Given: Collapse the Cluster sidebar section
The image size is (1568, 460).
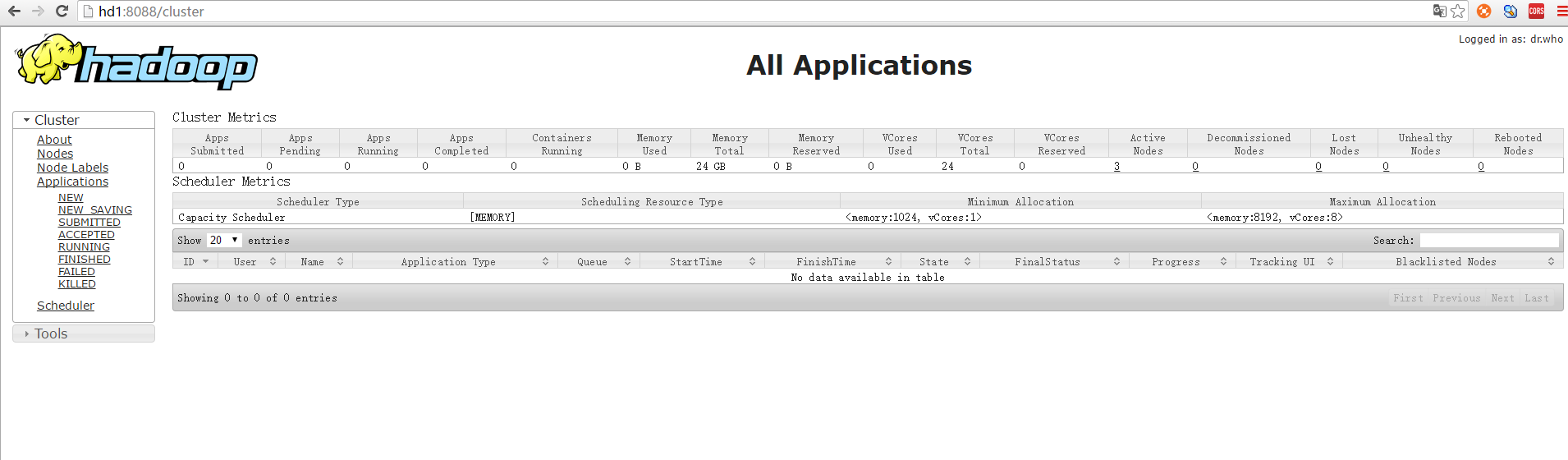Looking at the screenshot, I should (x=84, y=120).
